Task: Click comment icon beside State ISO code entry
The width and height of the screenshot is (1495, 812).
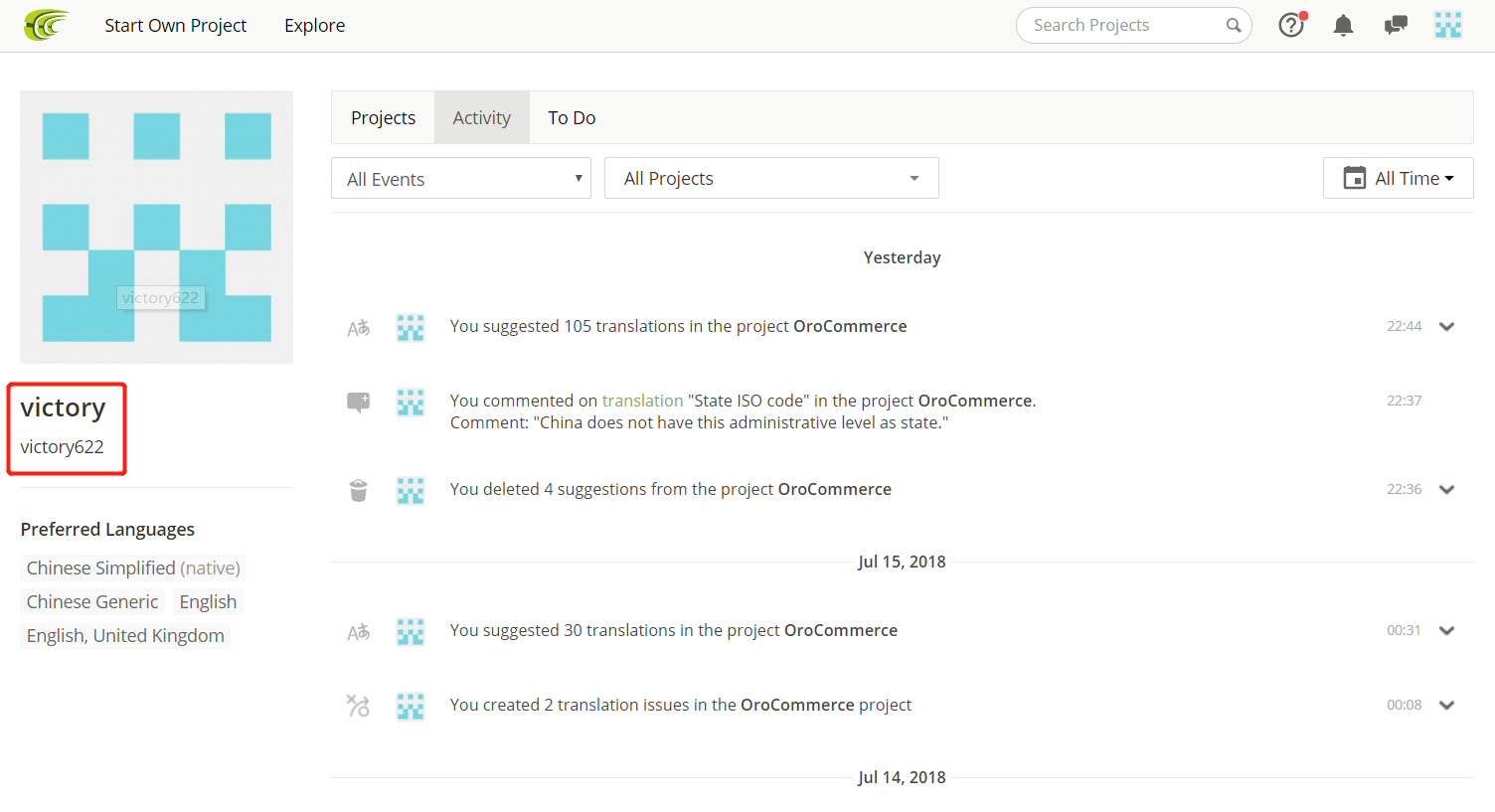Action: click(x=358, y=402)
